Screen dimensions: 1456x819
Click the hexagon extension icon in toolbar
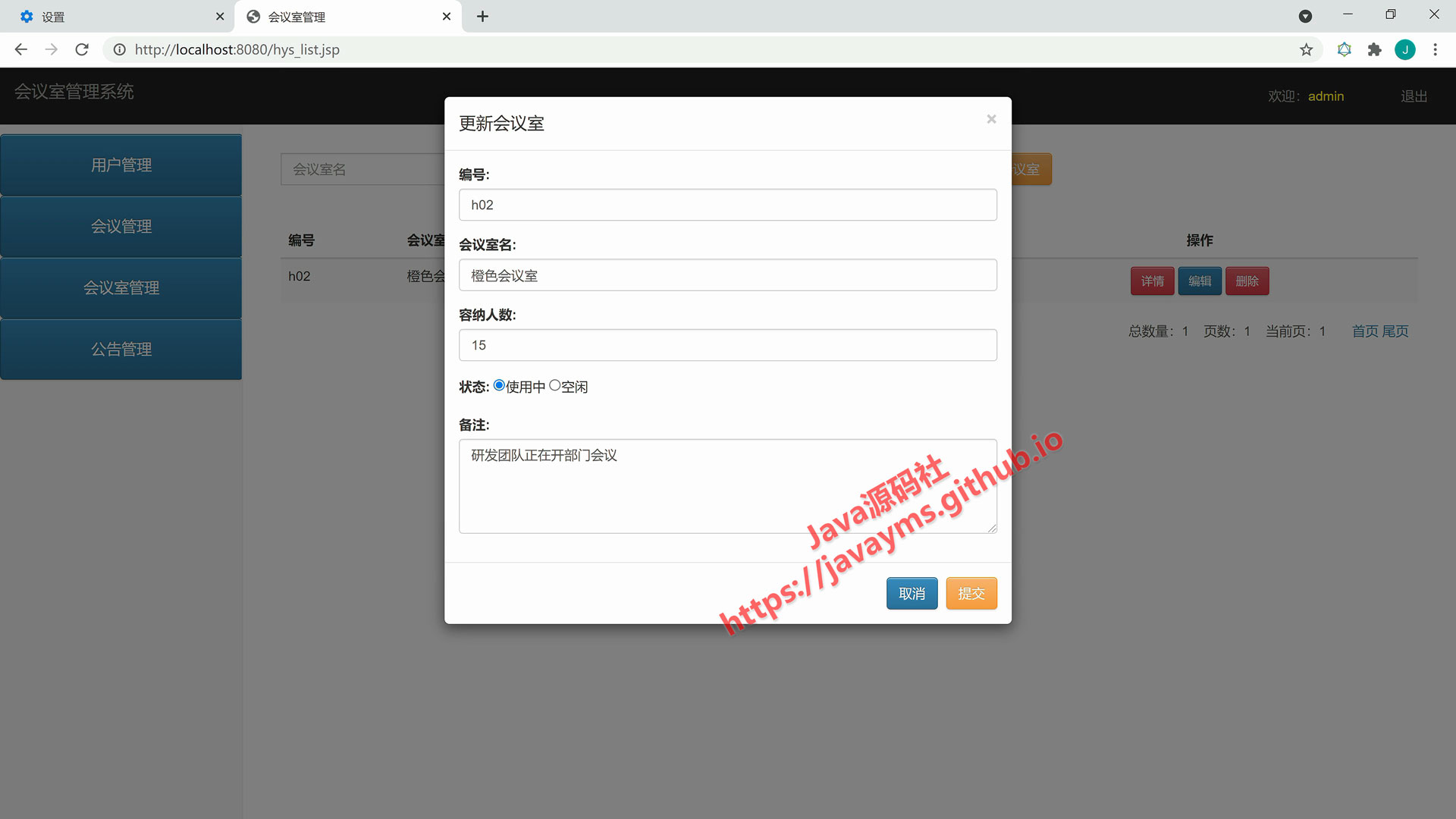[x=1344, y=49]
